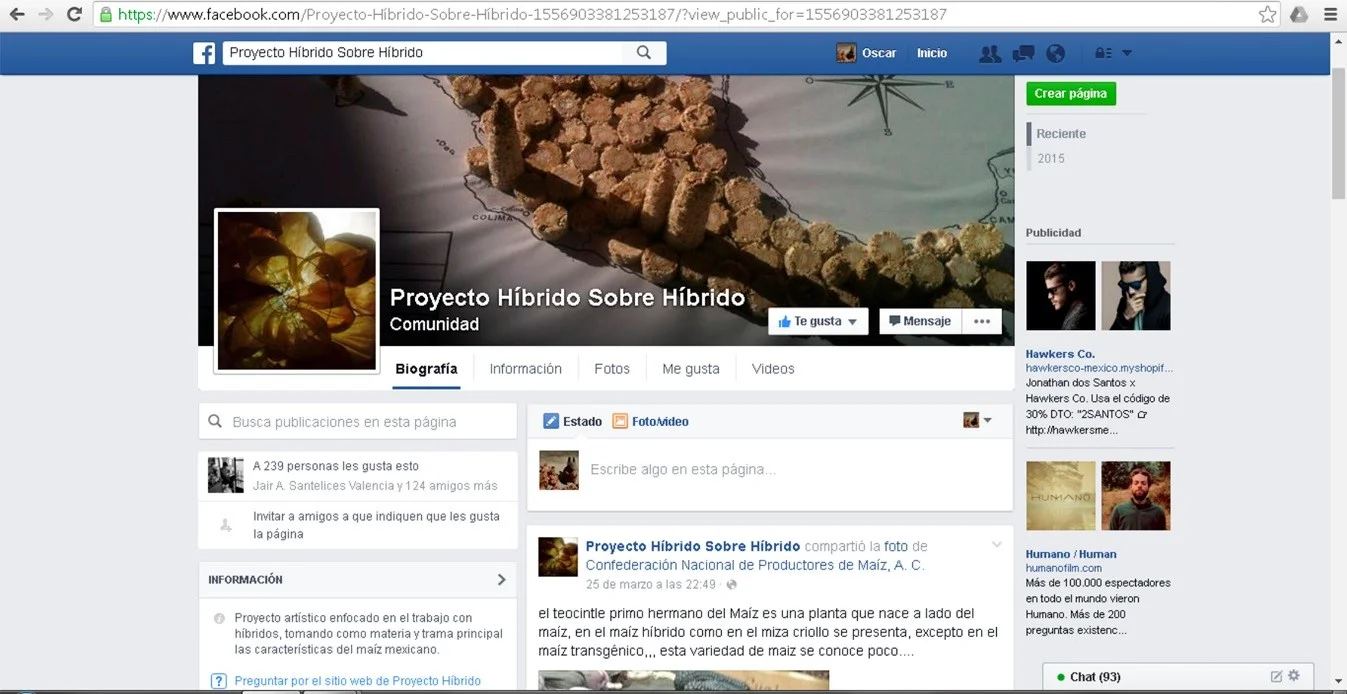
Task: Expand INFORMACIÓN section chevron
Action: (502, 579)
